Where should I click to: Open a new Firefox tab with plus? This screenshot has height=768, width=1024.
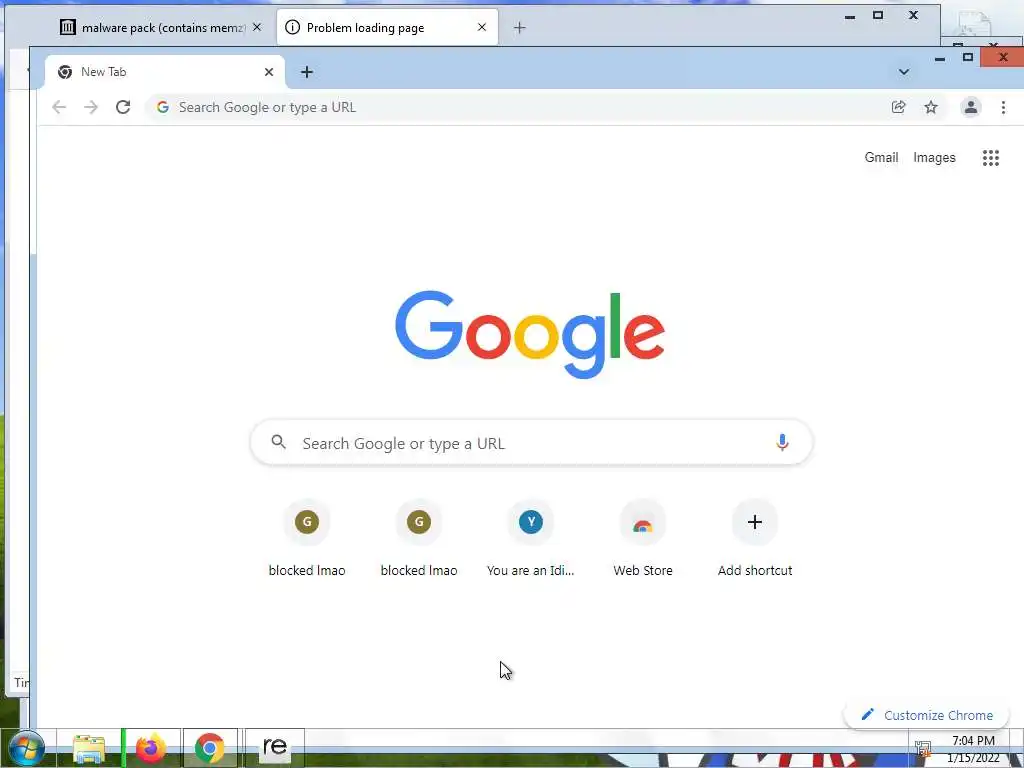coord(519,27)
